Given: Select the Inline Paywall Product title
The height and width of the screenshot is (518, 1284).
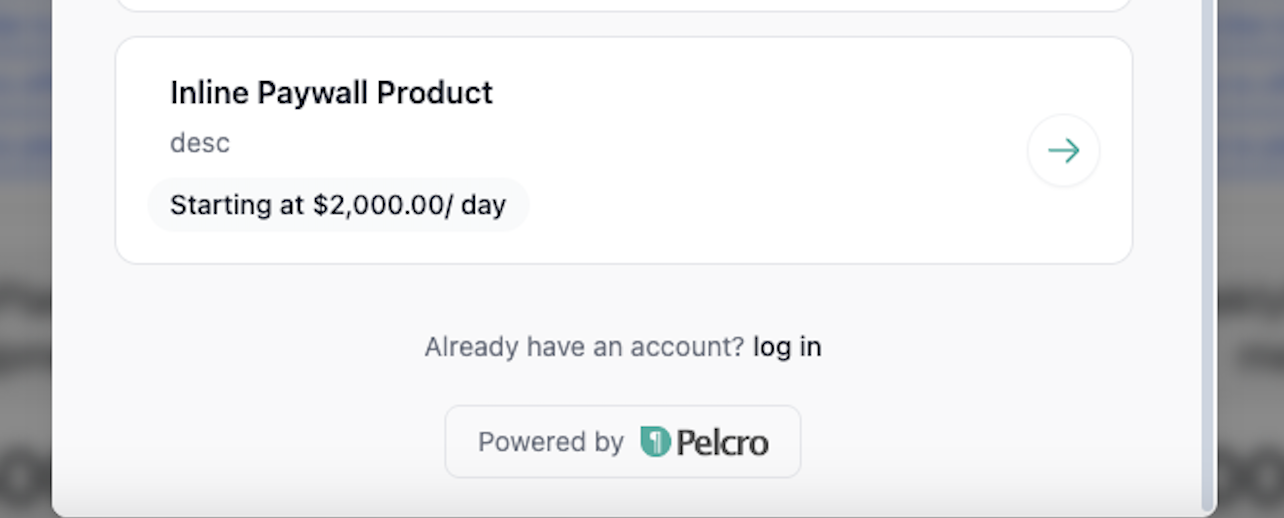Looking at the screenshot, I should 331,93.
